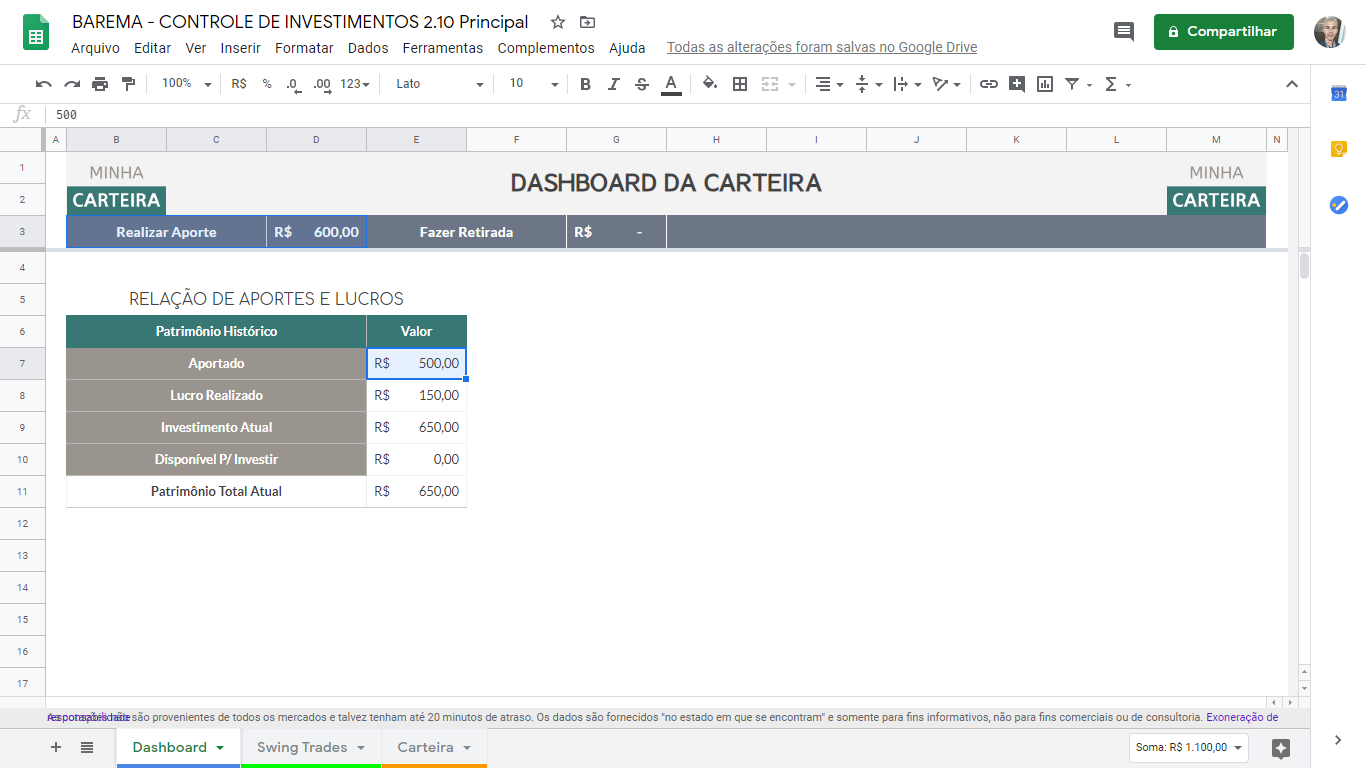The image size is (1366, 768).
Task: Expand the font size 10 dropdown
Action: [x=532, y=84]
